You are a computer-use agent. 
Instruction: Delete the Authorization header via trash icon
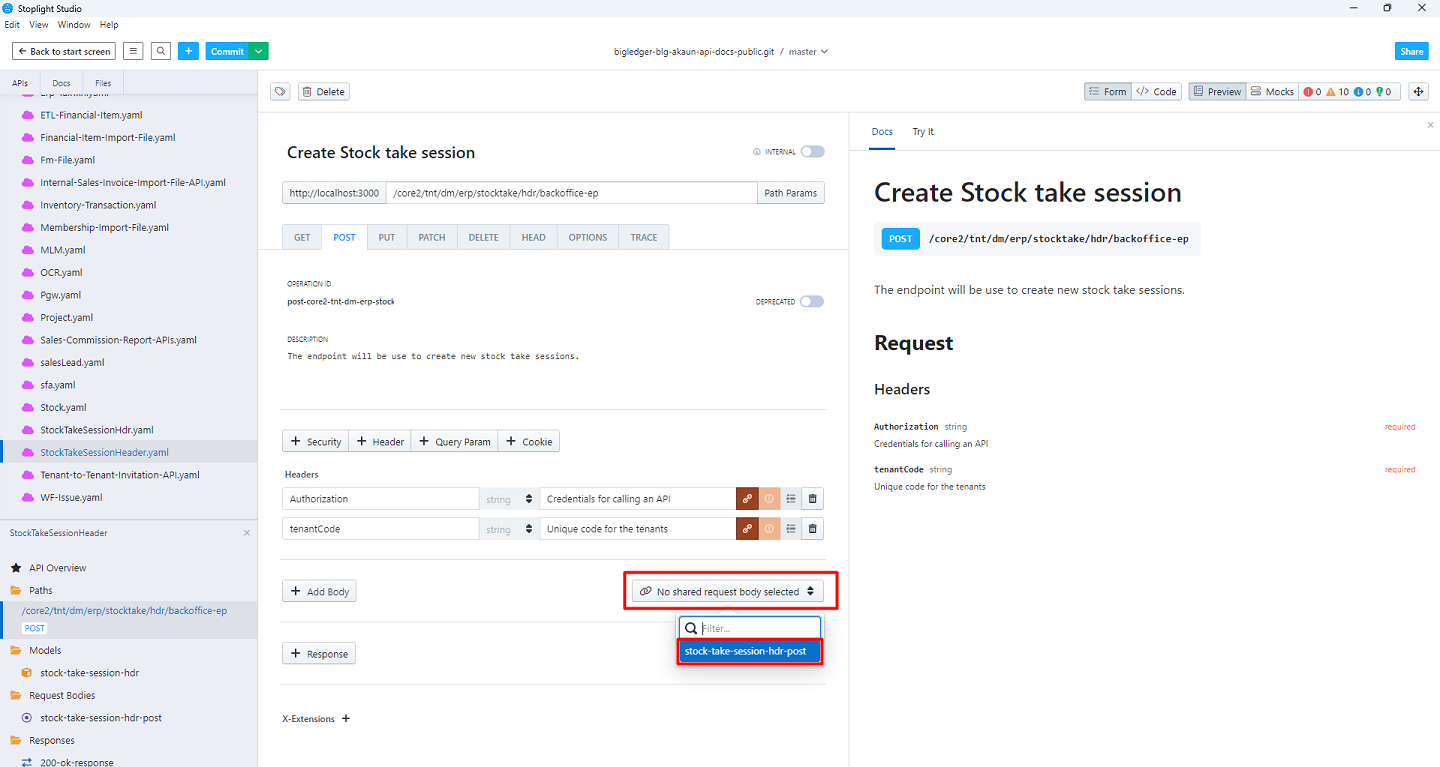[813, 499]
